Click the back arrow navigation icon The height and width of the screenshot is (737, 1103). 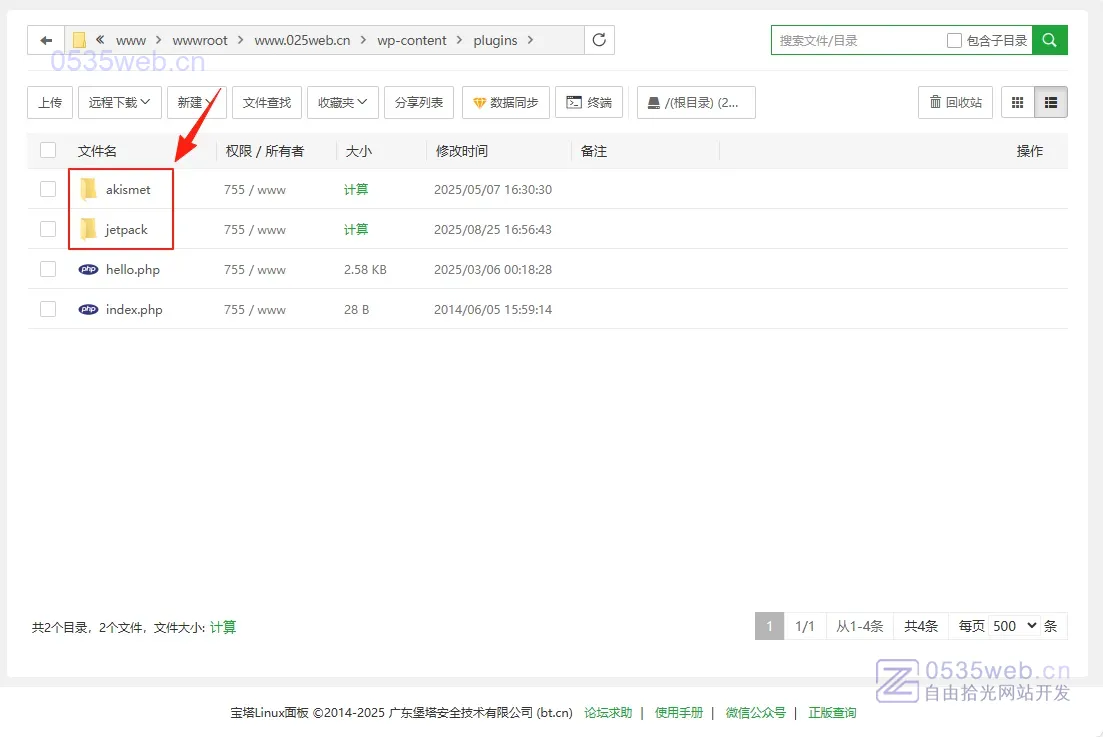click(x=45, y=40)
